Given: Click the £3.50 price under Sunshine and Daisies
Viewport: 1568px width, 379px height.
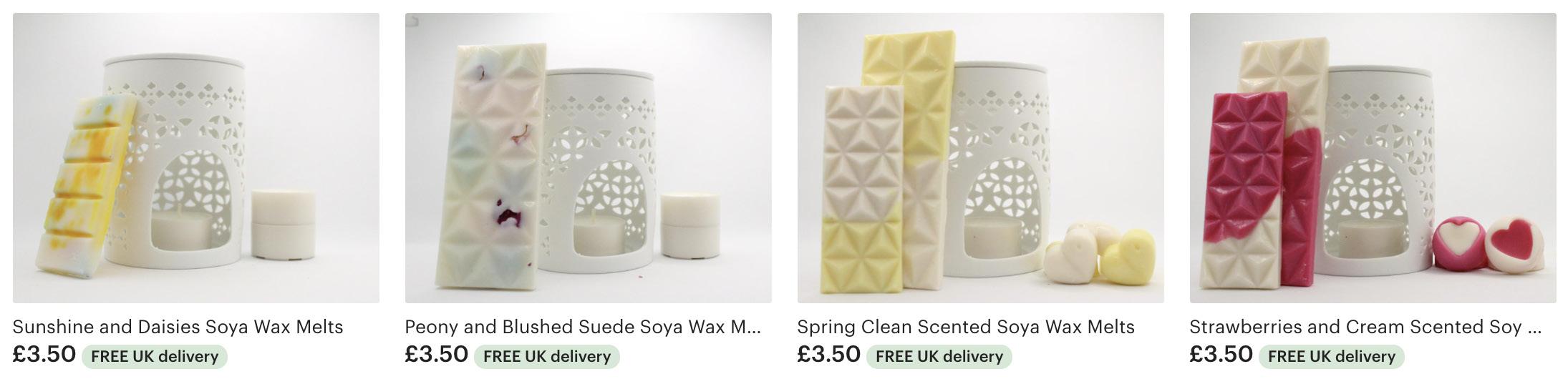Looking at the screenshot, I should pyautogui.click(x=44, y=354).
